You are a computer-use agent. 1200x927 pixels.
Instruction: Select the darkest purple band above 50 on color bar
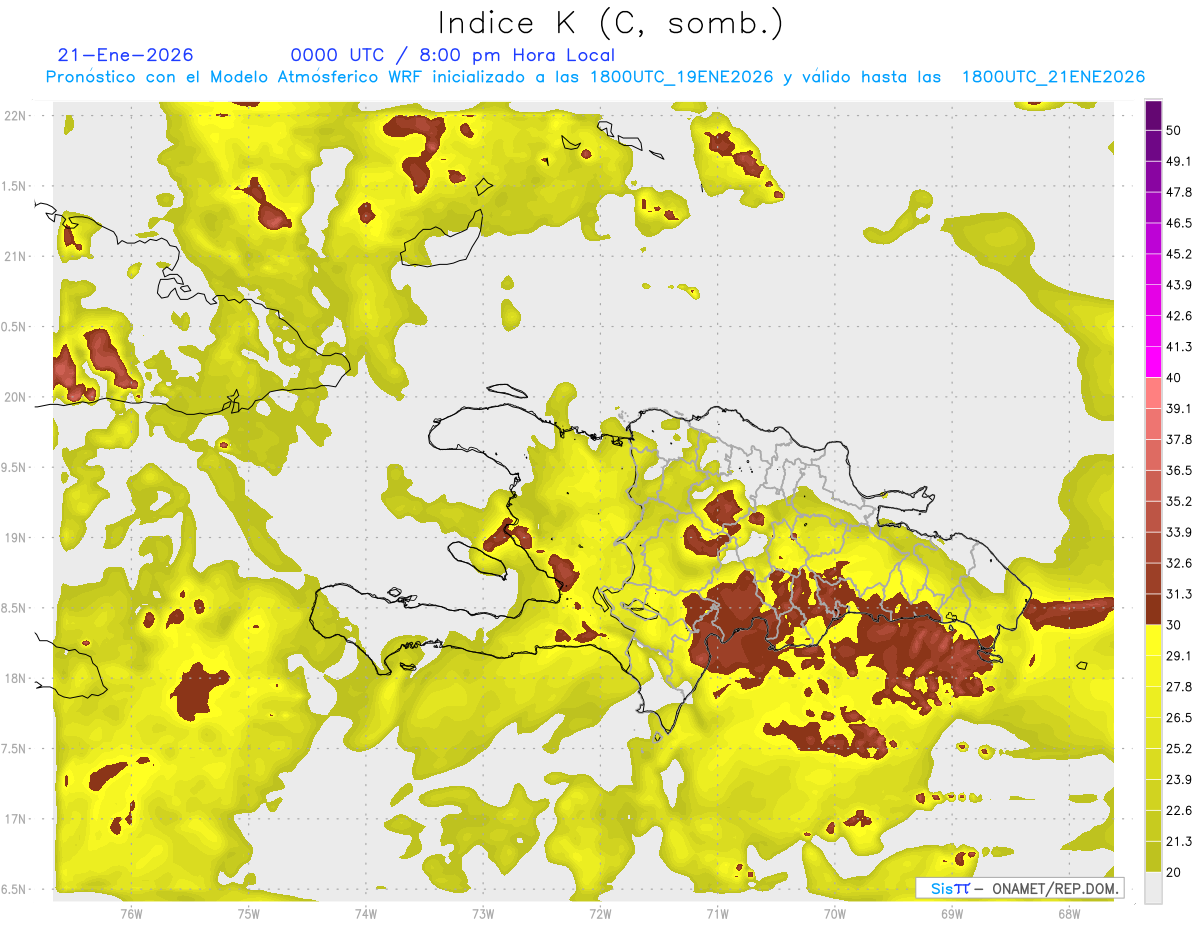pyautogui.click(x=1154, y=115)
